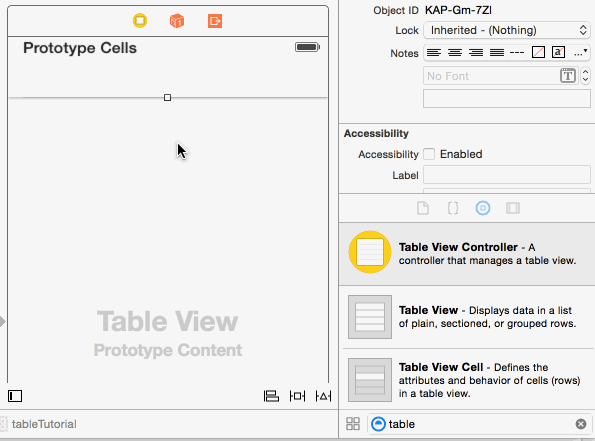Screen dimensions: 595x441
Task: Center align the notes text
Action: 455,52
